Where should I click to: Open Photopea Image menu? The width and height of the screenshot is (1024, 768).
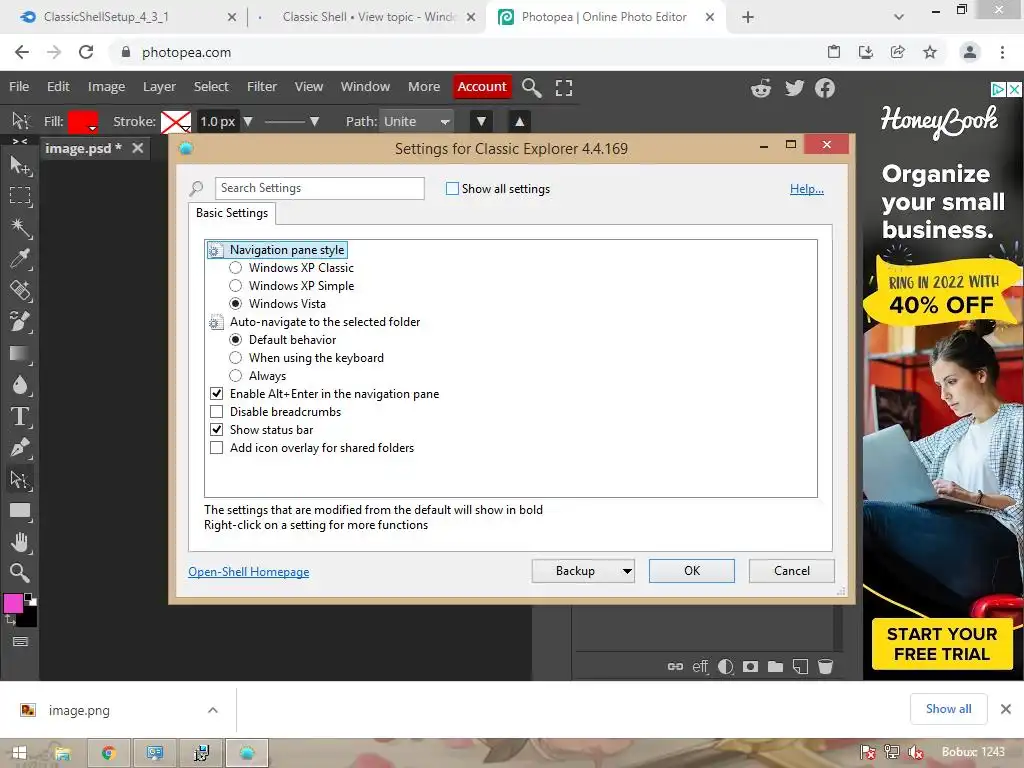(x=106, y=87)
